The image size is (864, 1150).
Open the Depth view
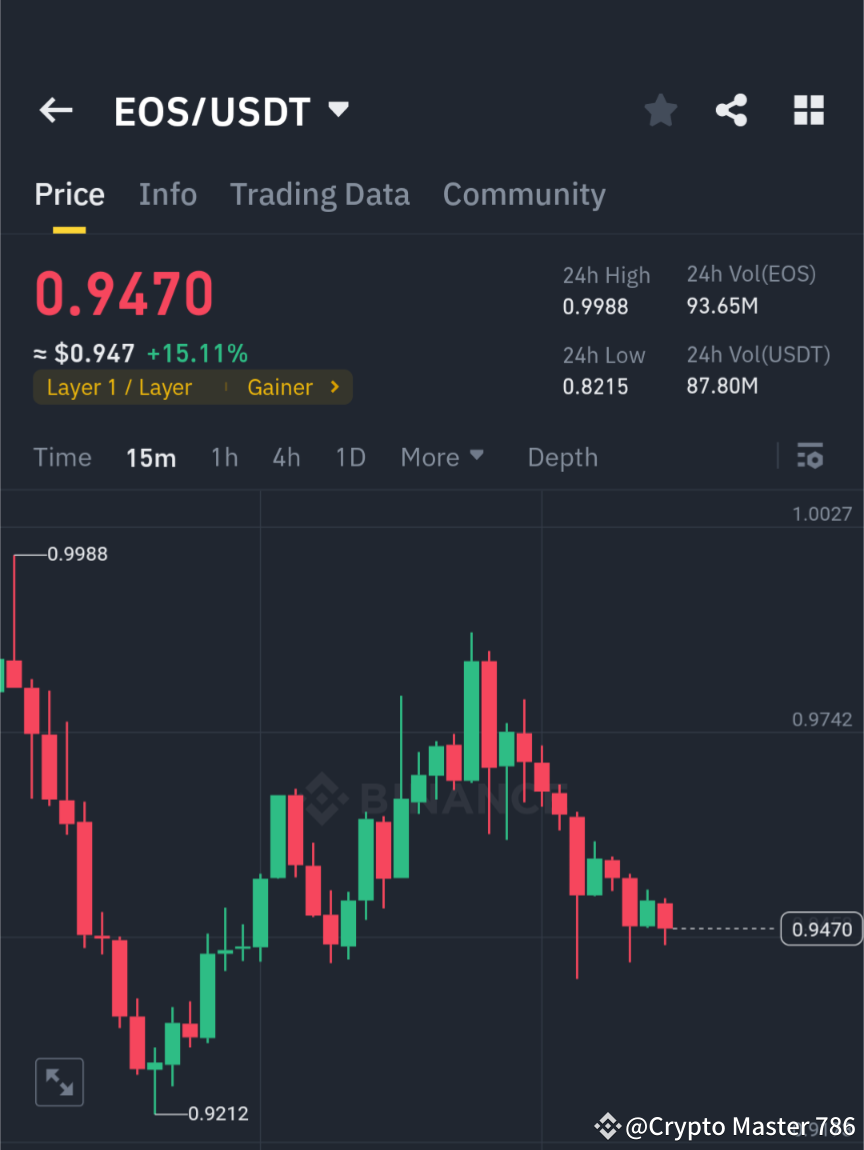pos(562,457)
